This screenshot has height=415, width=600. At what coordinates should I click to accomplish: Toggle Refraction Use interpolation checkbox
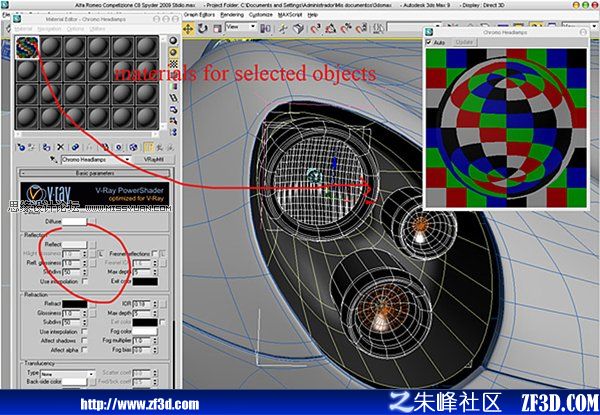coord(85,332)
